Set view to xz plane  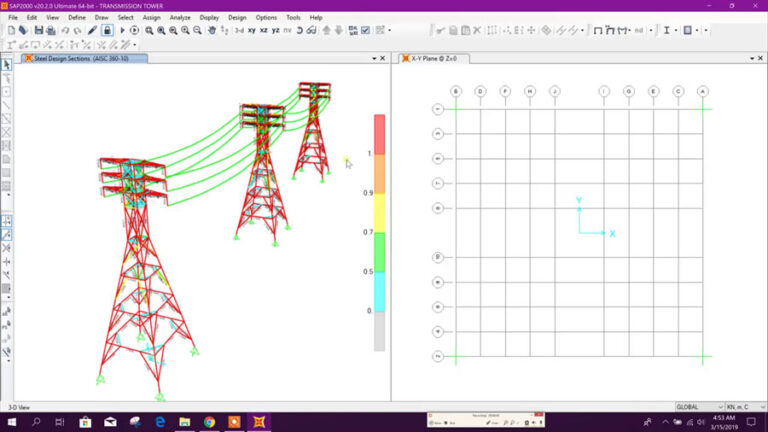tap(264, 30)
